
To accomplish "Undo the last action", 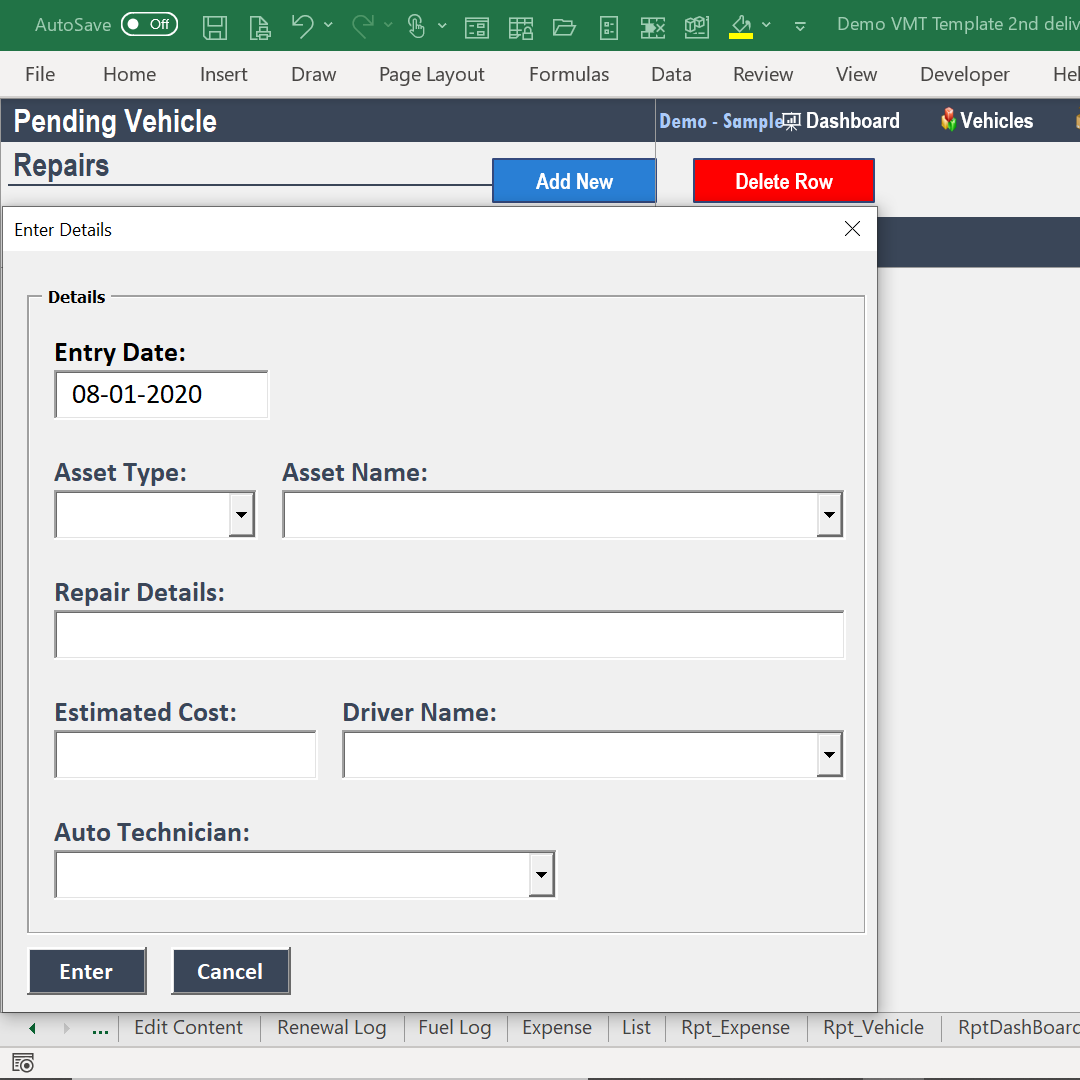I will 302,27.
